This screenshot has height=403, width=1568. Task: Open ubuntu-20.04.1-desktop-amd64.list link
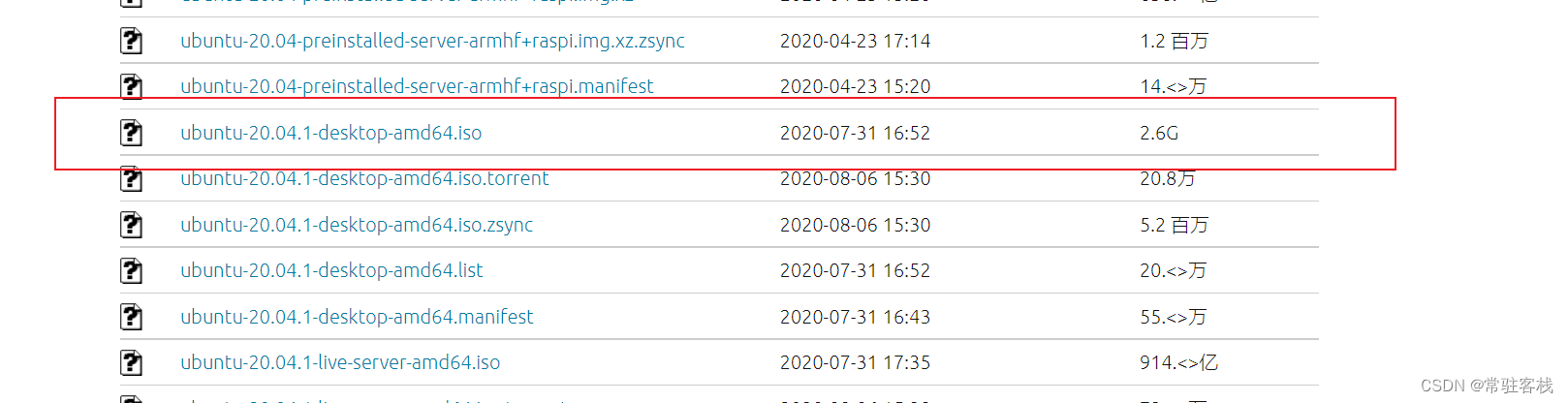(x=331, y=271)
